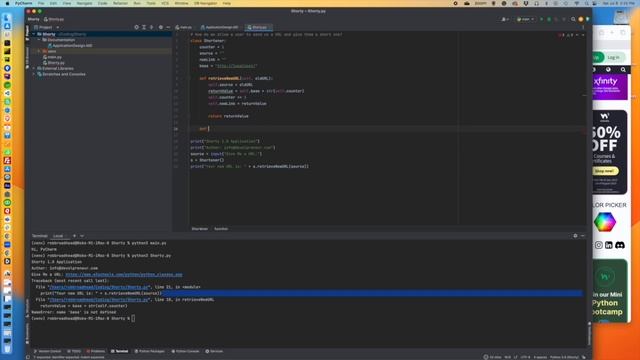Click second Shorty.py traceback file link
The height and width of the screenshot is (360, 640).
98,300
